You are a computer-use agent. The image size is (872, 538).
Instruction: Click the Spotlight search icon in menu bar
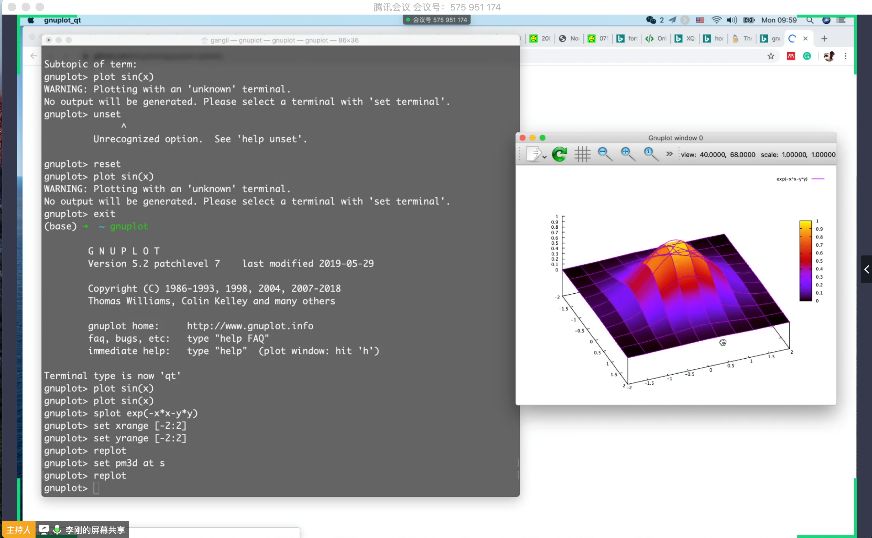809,19
